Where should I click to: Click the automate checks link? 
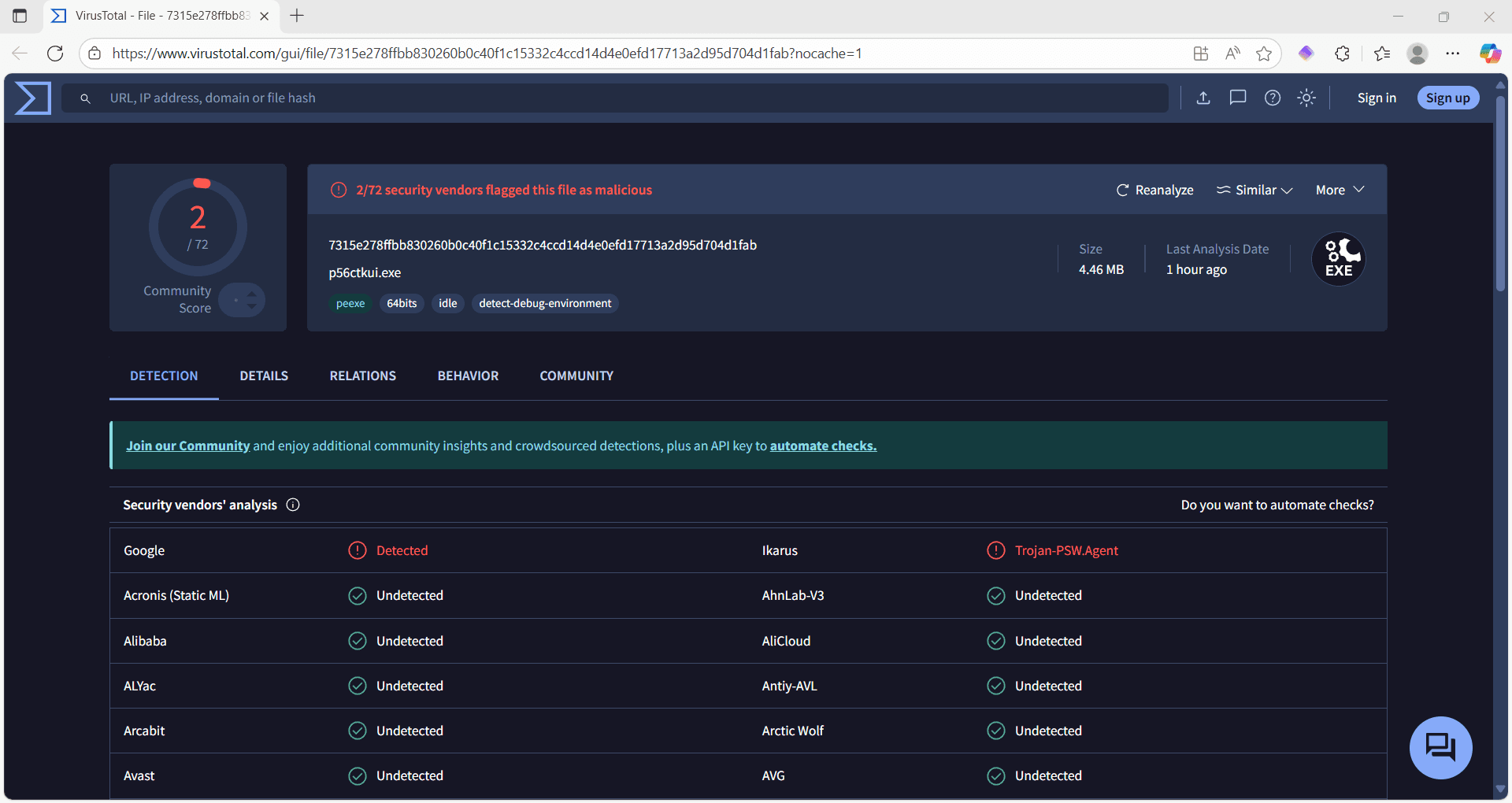[823, 446]
